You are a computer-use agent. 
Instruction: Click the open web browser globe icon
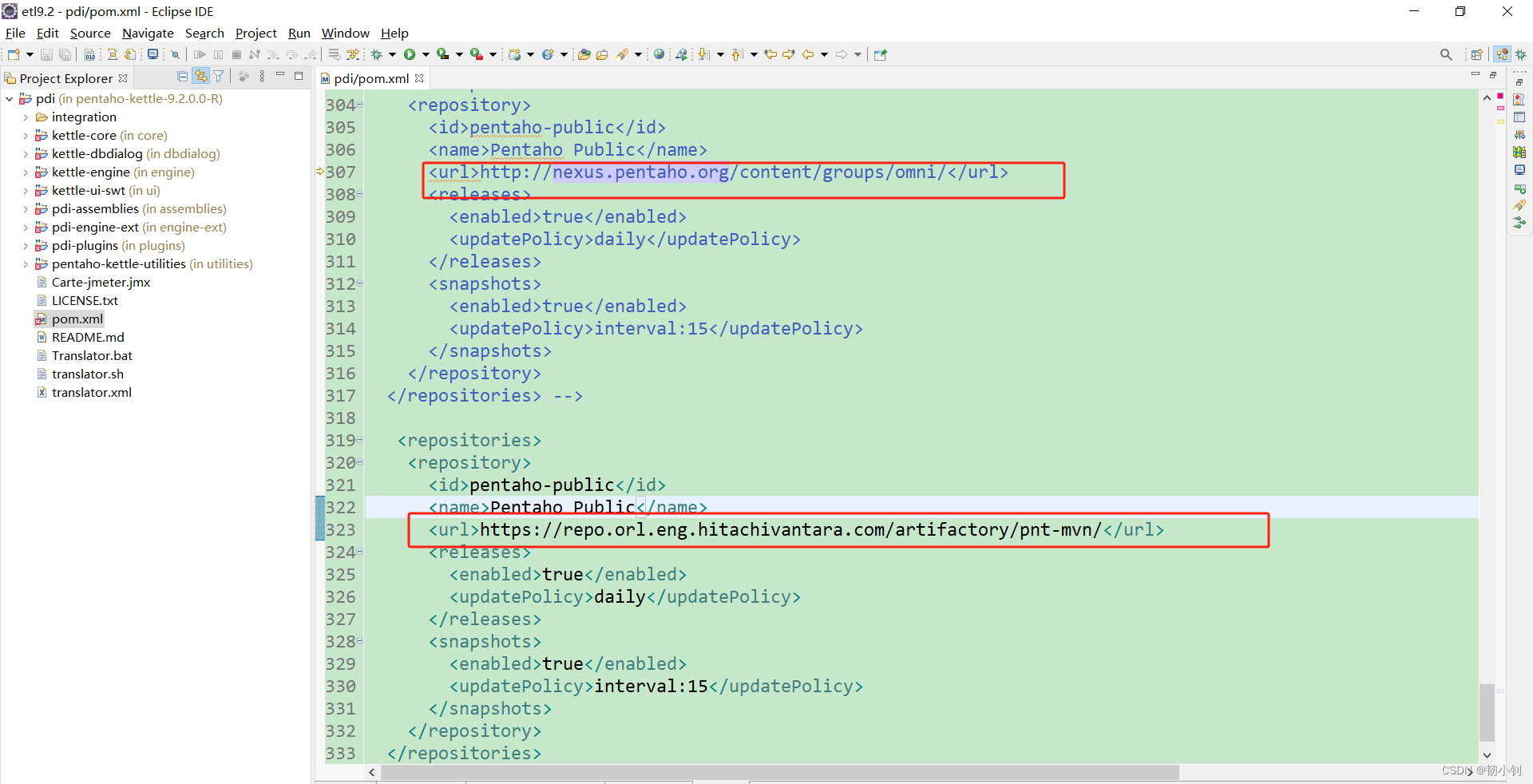[x=659, y=54]
